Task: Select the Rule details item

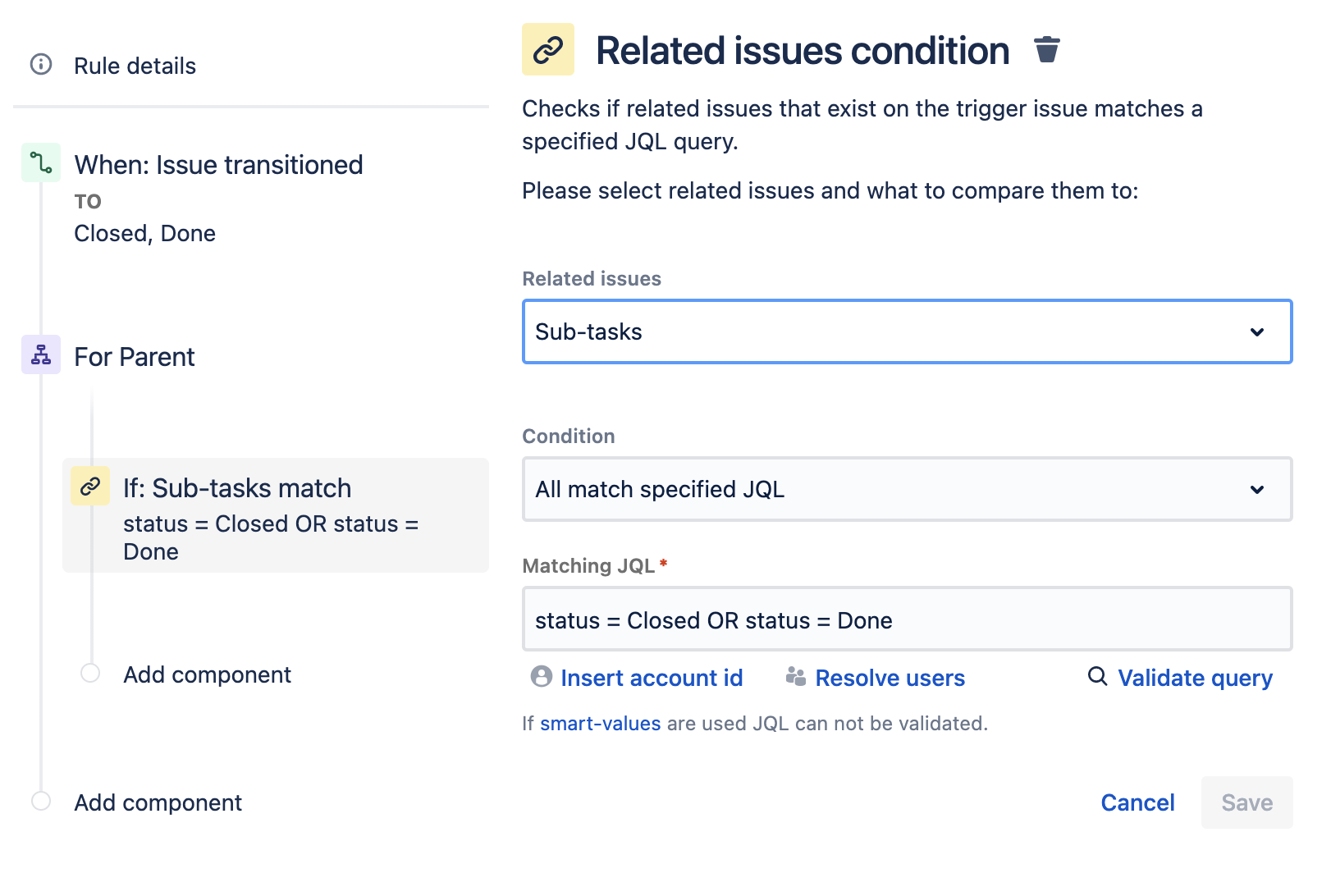Action: [135, 66]
